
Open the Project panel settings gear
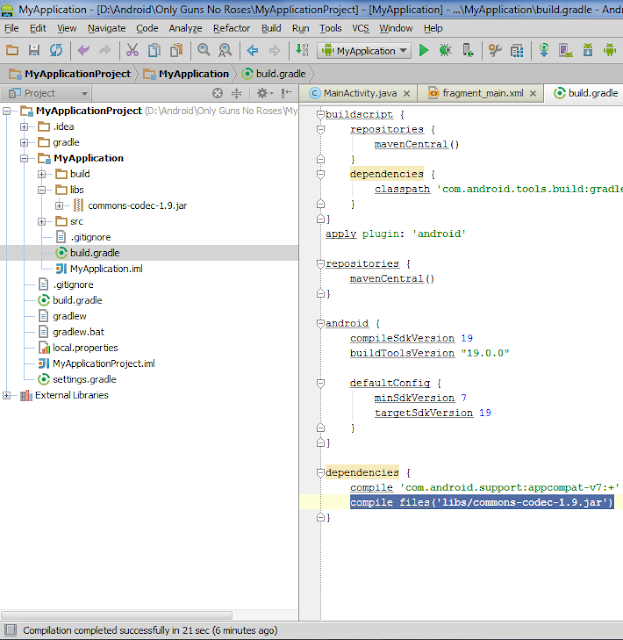(261, 93)
